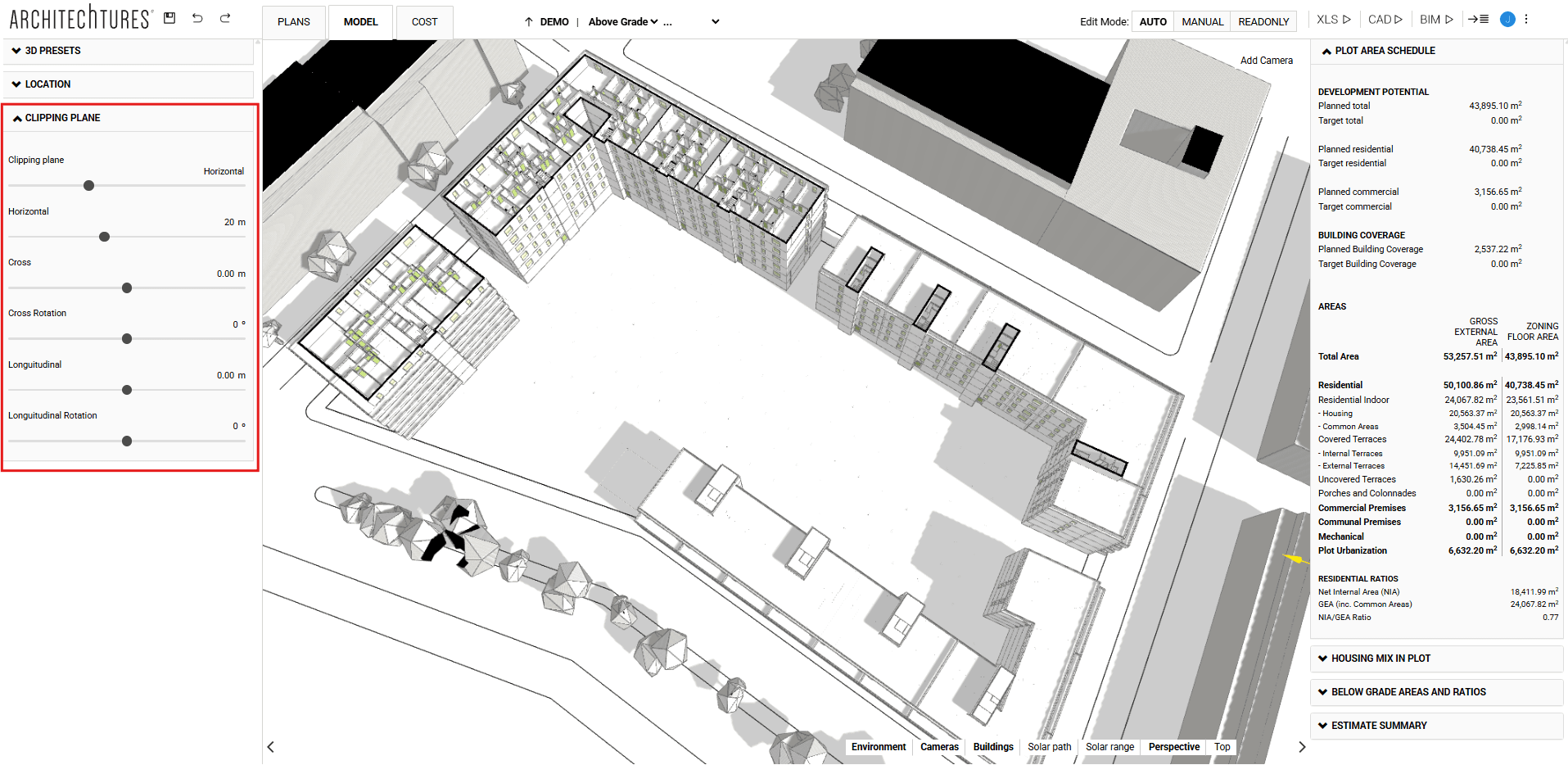This screenshot has height=765, width=1568.
Task: Click the Add Camera label
Action: point(1267,60)
